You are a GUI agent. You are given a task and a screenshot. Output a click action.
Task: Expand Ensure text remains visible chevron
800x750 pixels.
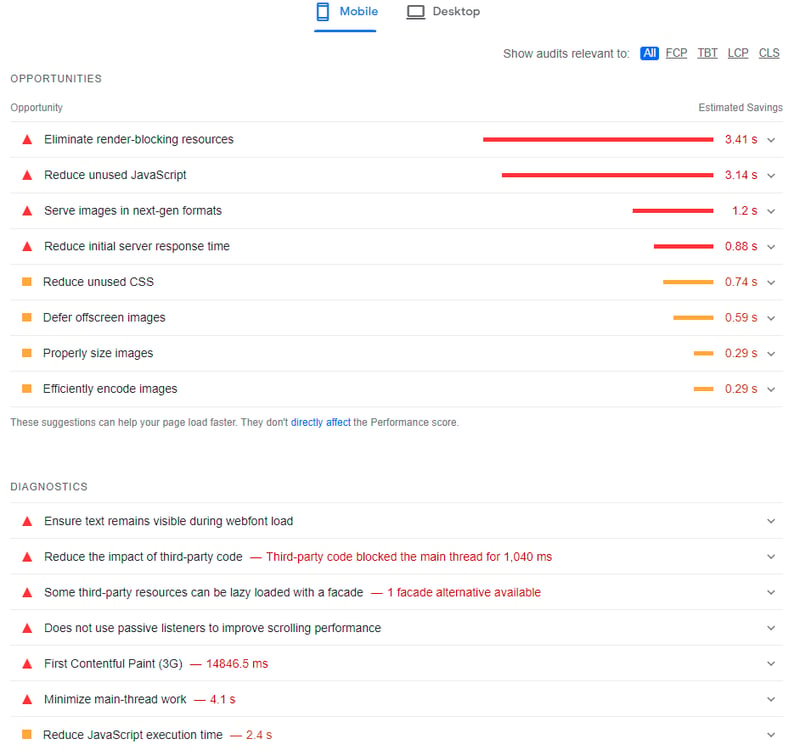(x=771, y=521)
